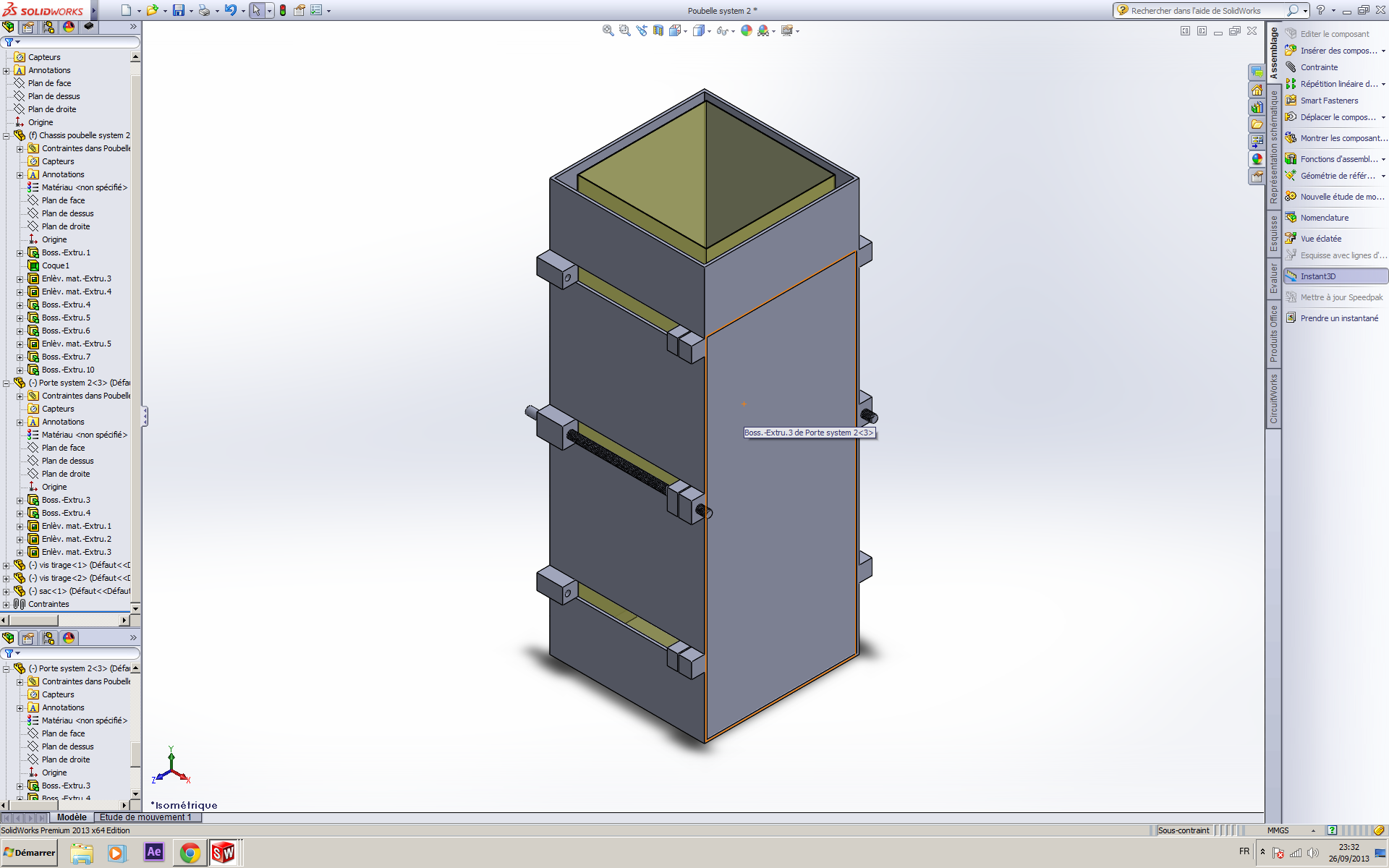Toggle the Select cursor tool
1389x868 pixels.
pyautogui.click(x=256, y=10)
